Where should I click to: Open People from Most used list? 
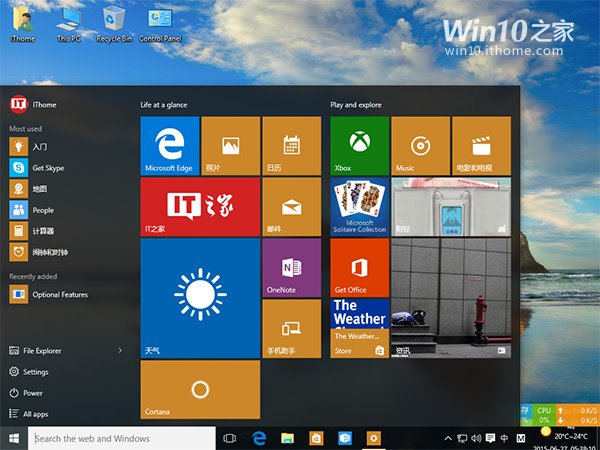click(32, 210)
